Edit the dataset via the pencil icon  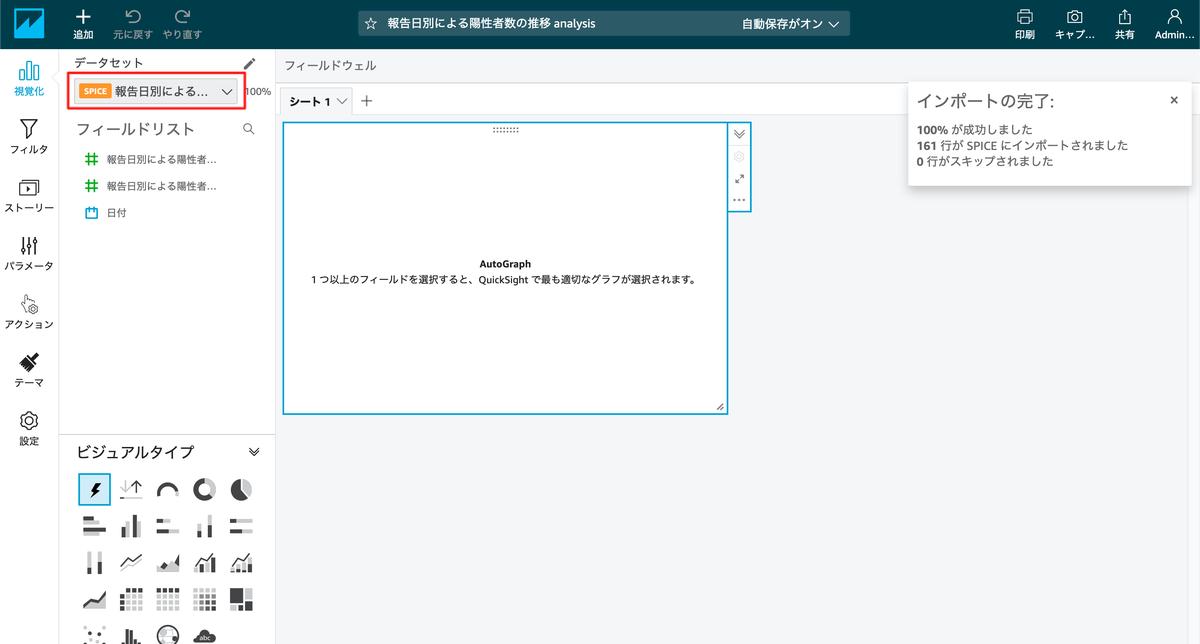[x=250, y=62]
